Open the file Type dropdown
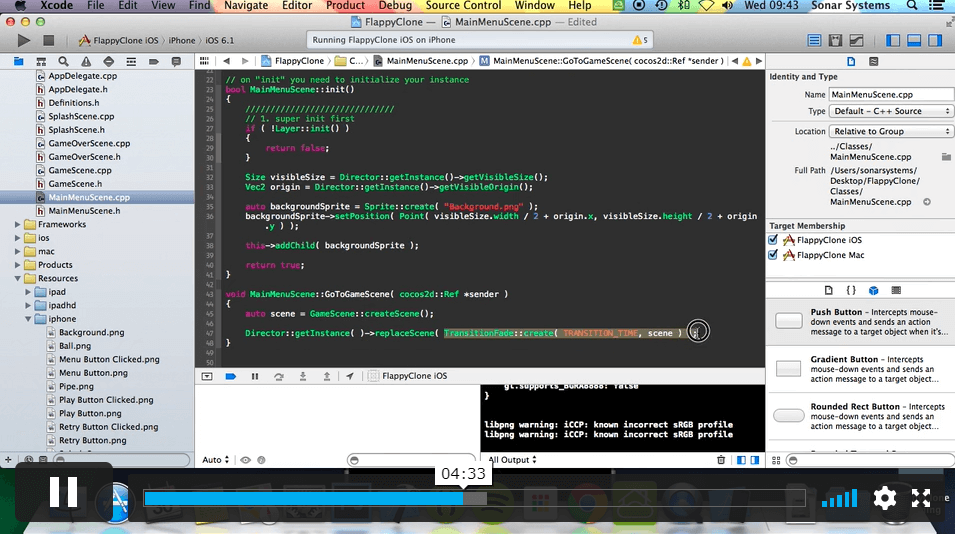 coord(891,111)
